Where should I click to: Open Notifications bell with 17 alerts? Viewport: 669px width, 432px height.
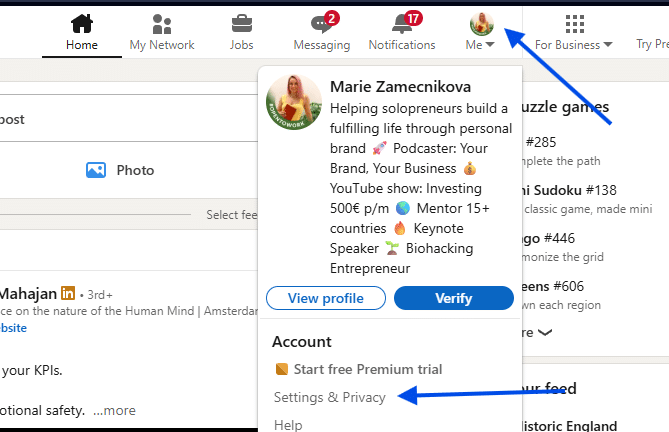(401, 23)
